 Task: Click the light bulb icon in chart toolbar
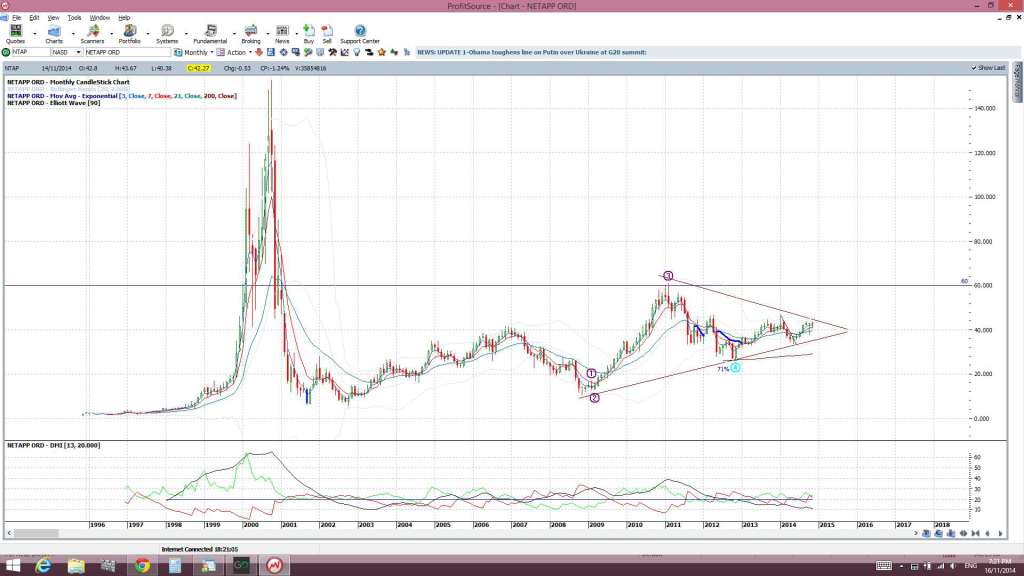357,52
